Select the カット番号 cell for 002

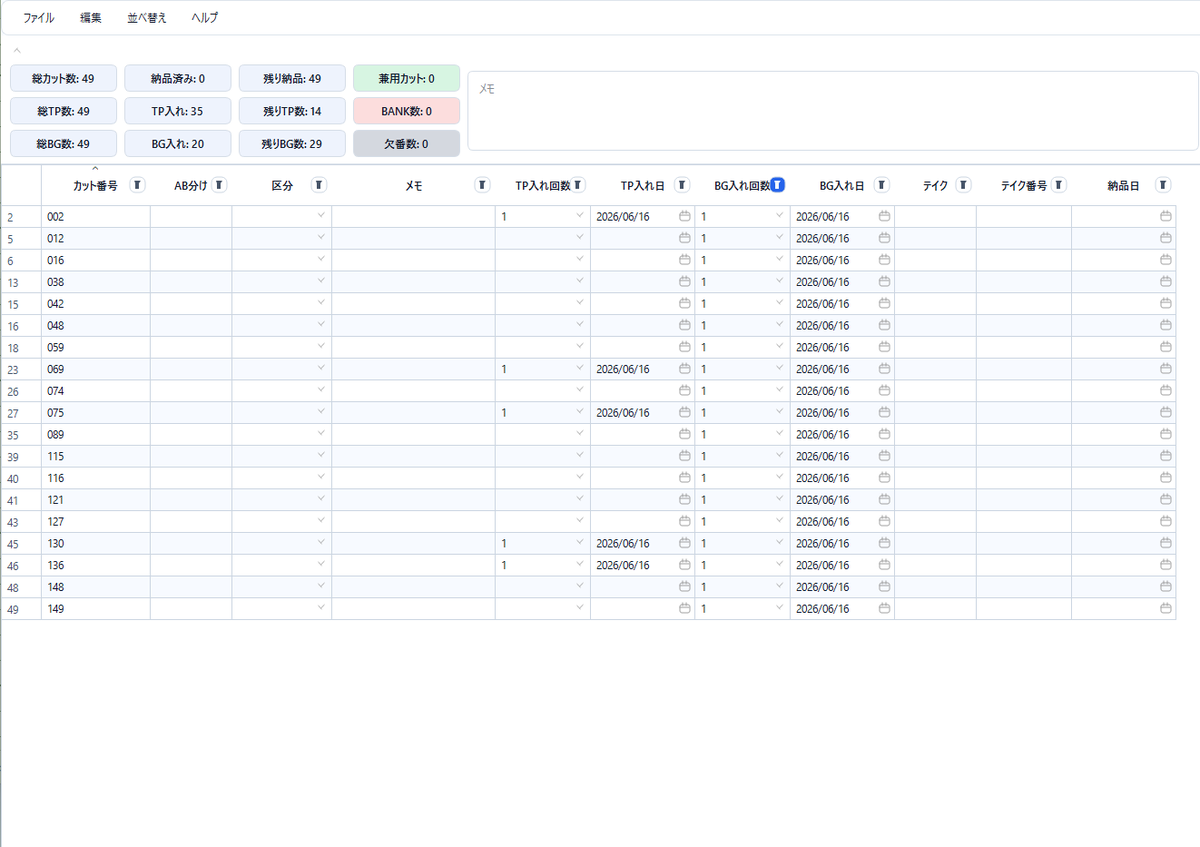pyautogui.click(x=96, y=216)
